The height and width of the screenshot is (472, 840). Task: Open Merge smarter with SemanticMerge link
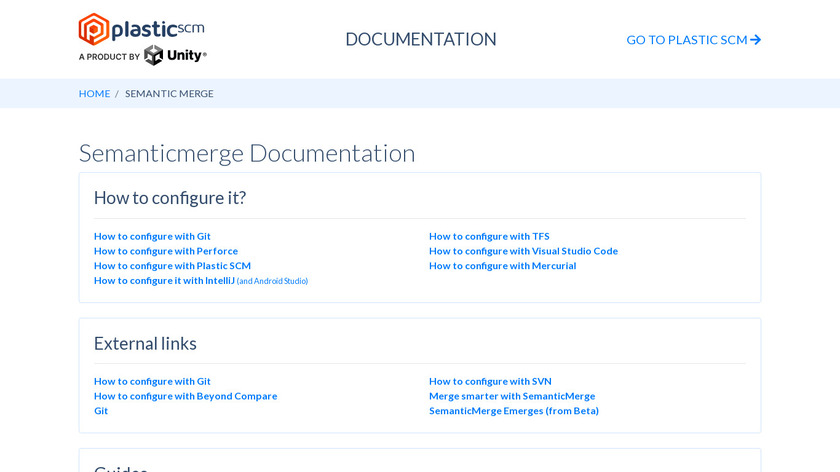[x=512, y=396]
